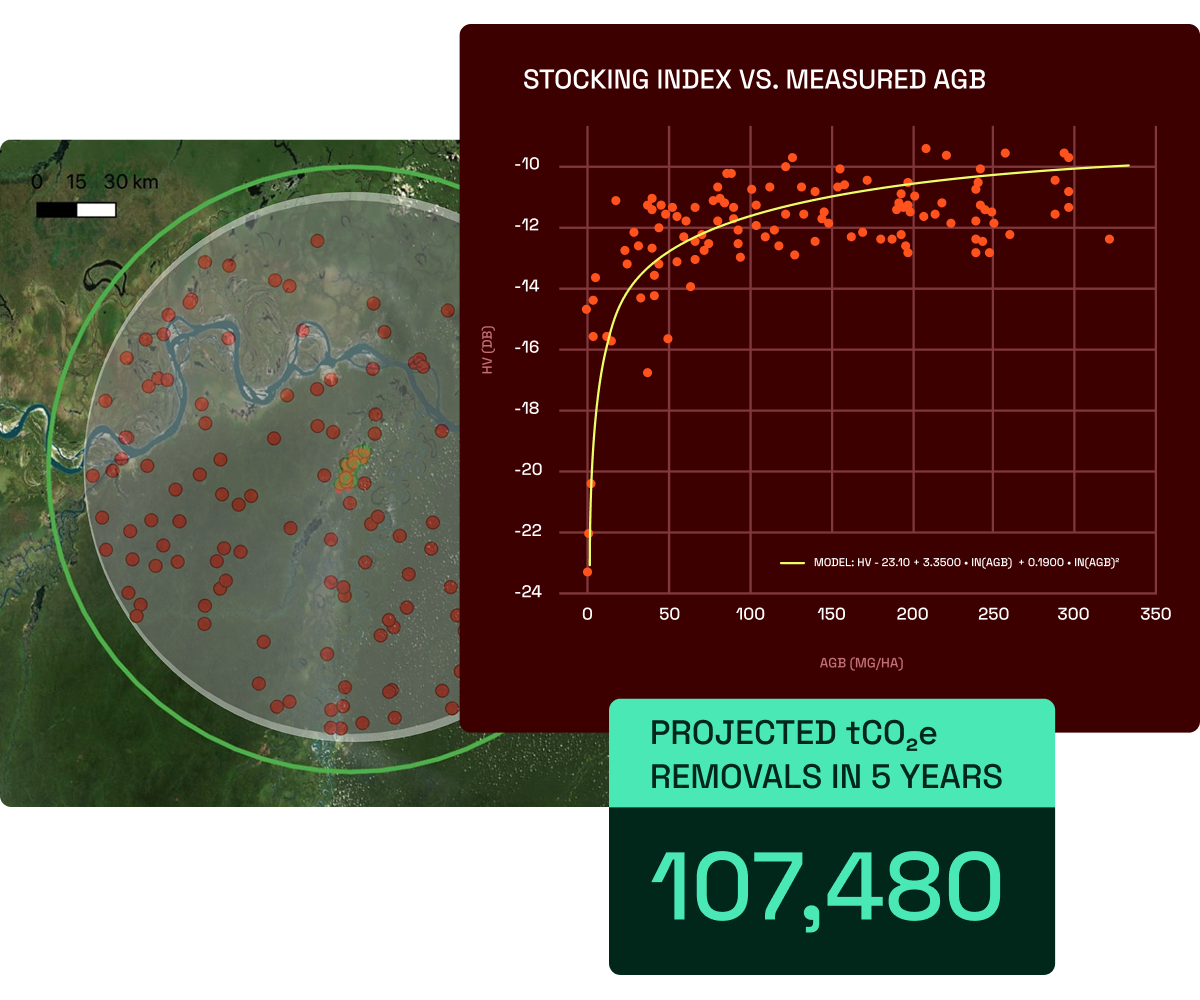Select the chart's x-axis tick label "0"

click(x=588, y=614)
